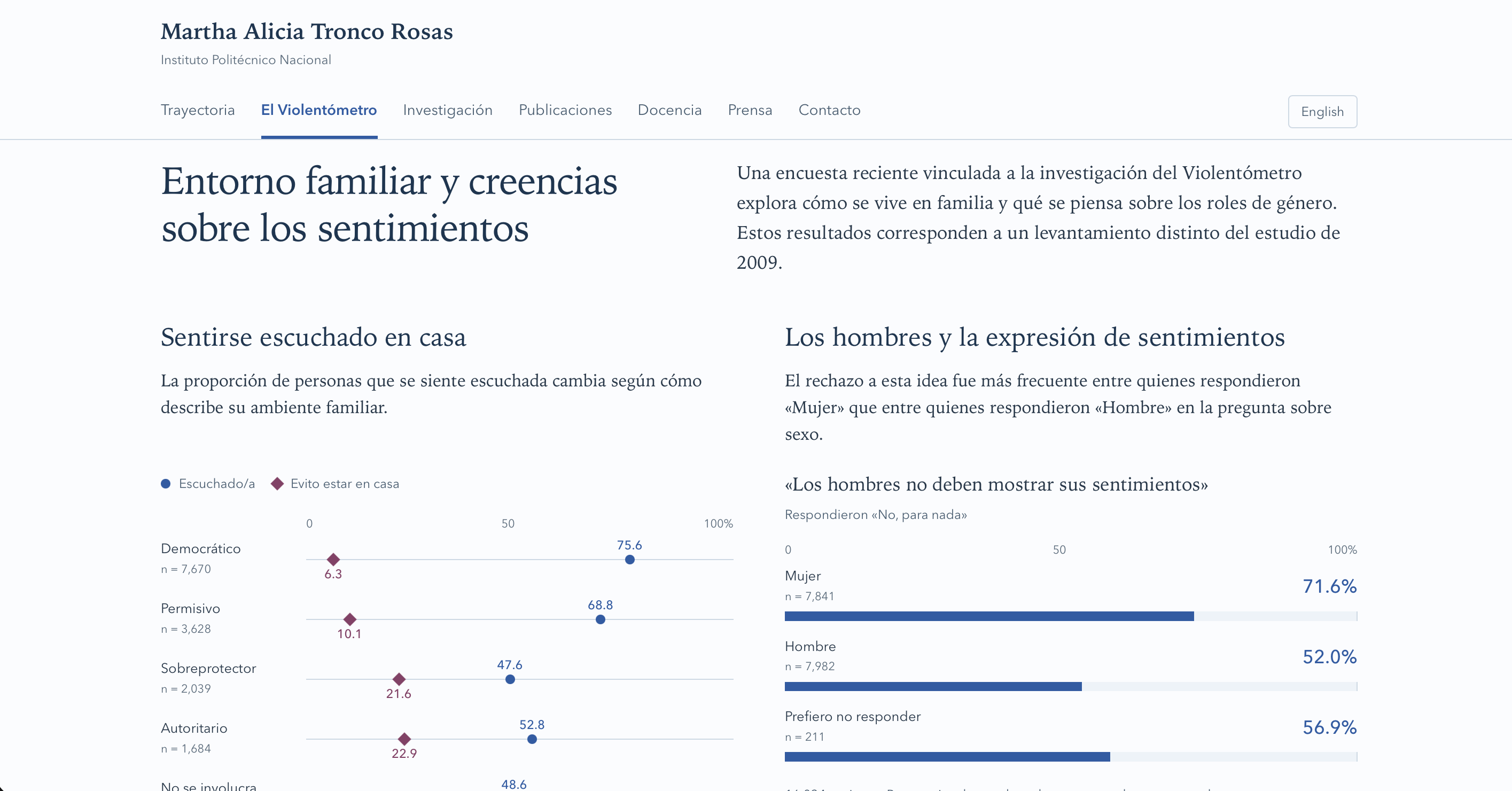Screen dimensions: 1512x791
Task: Click the blue Escuchado/a legend dot
Action: (166, 484)
